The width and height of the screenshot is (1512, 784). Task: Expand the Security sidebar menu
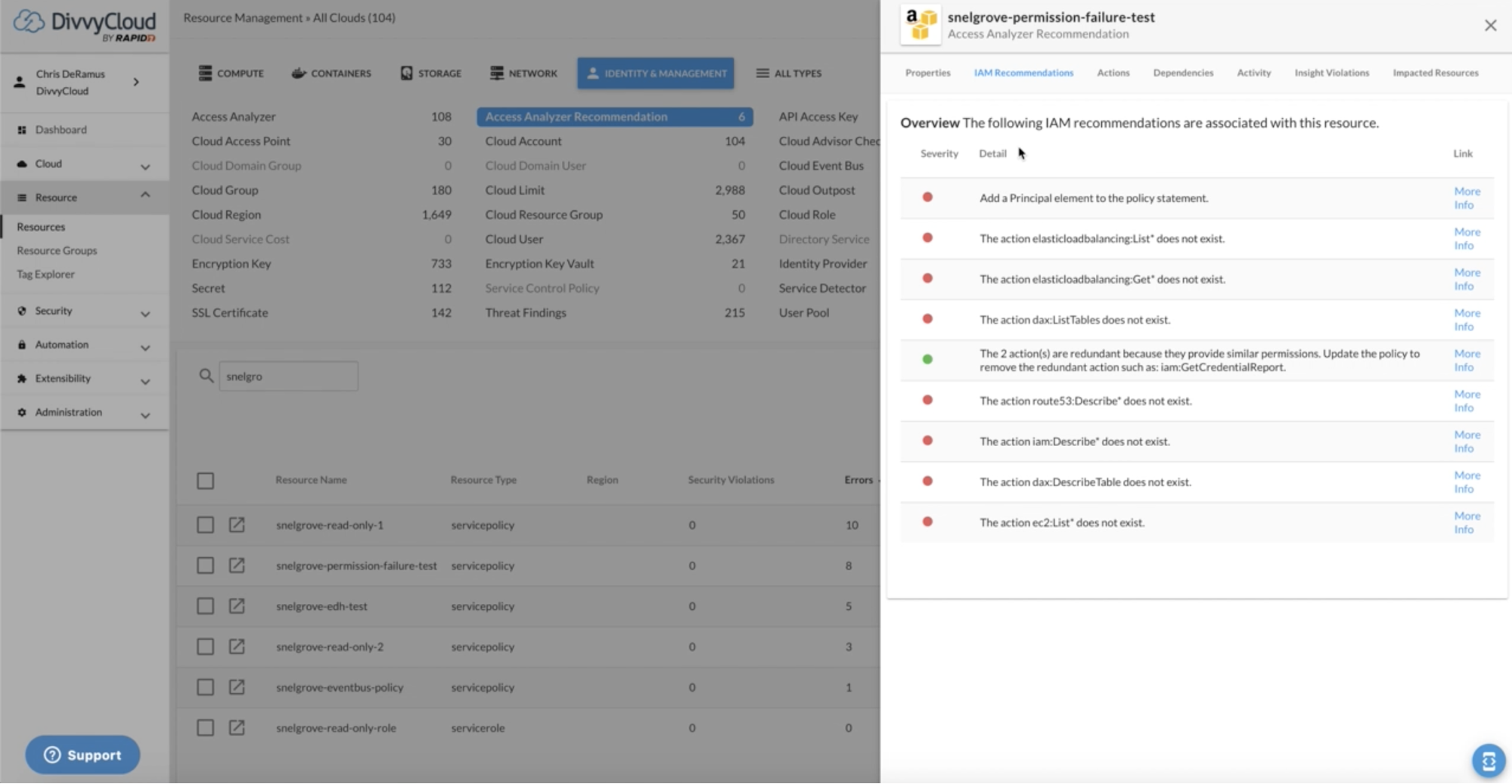click(144, 312)
